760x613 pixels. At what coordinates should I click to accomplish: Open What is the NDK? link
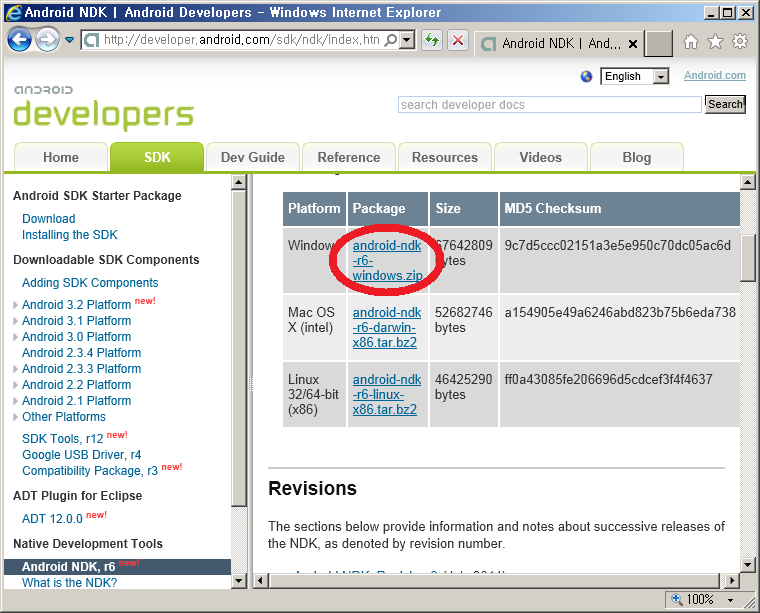pyautogui.click(x=69, y=582)
